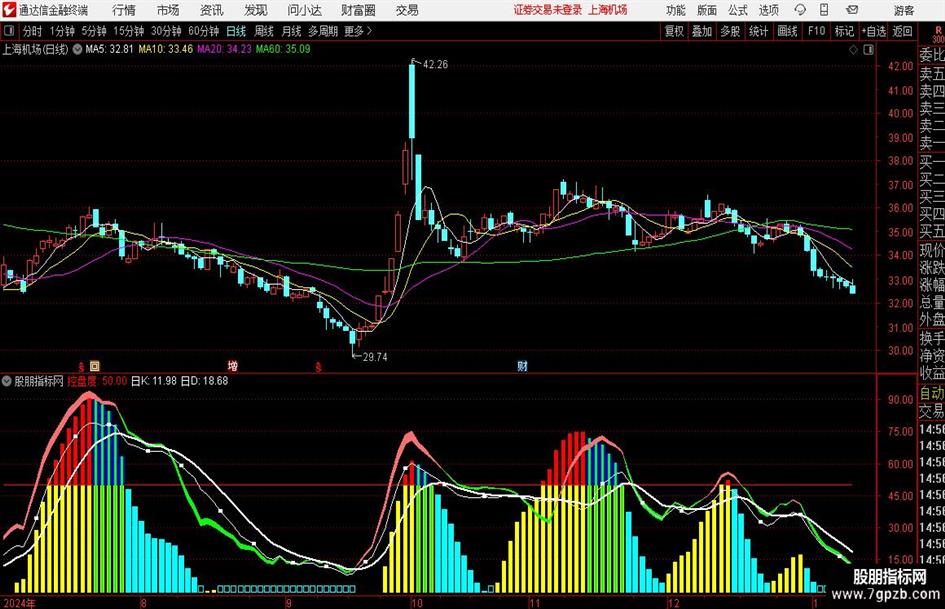
Task: Click the diamond icon above the price axis
Action: [x=853, y=50]
